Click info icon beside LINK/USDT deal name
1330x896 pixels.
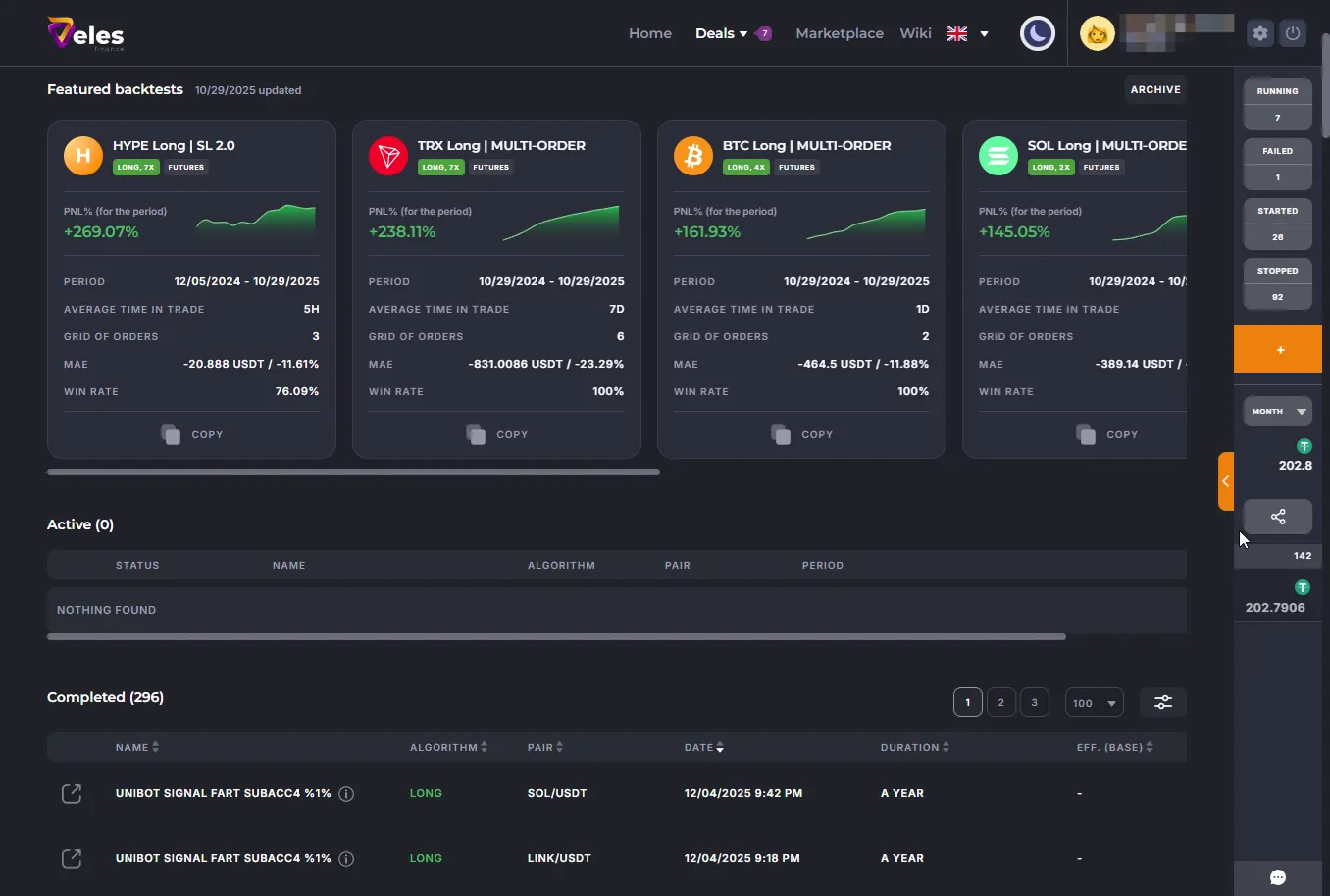(346, 859)
